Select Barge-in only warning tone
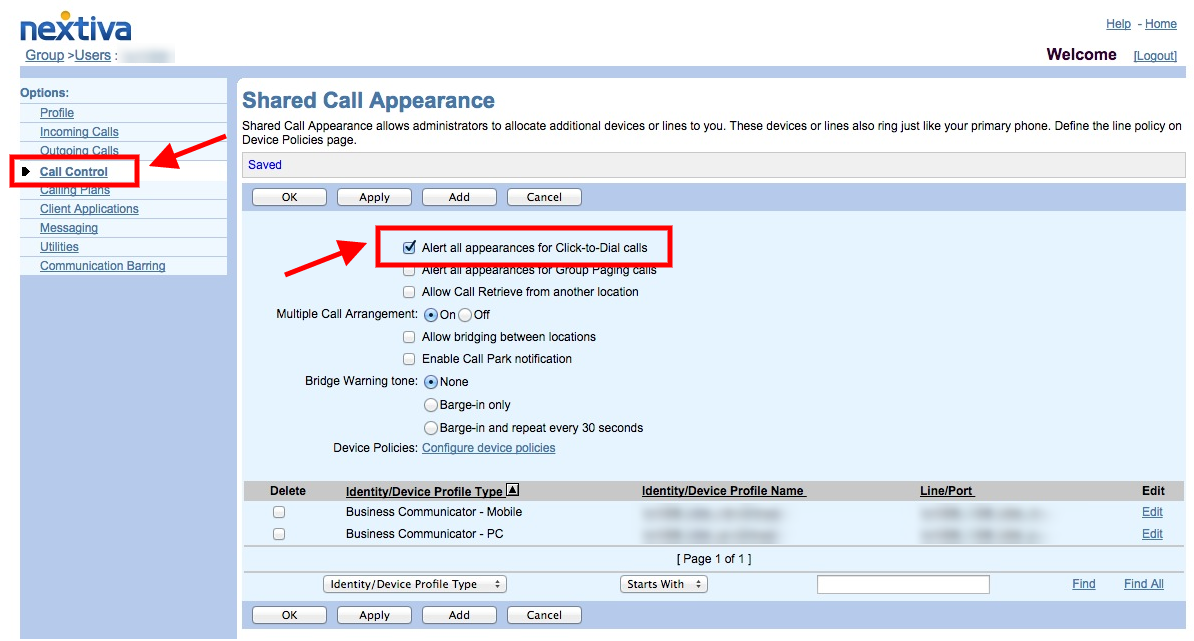The height and width of the screenshot is (641, 1194). [x=430, y=404]
